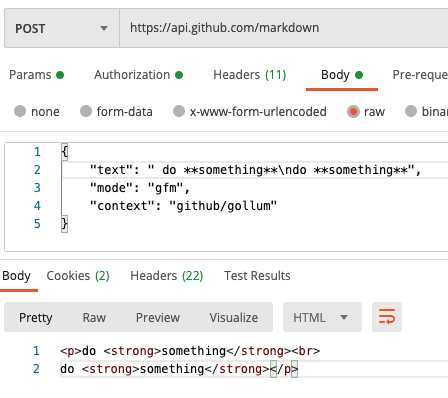Screen dimensions: 448x398
Task: Switch to Visualize response view
Action: pos(234,317)
